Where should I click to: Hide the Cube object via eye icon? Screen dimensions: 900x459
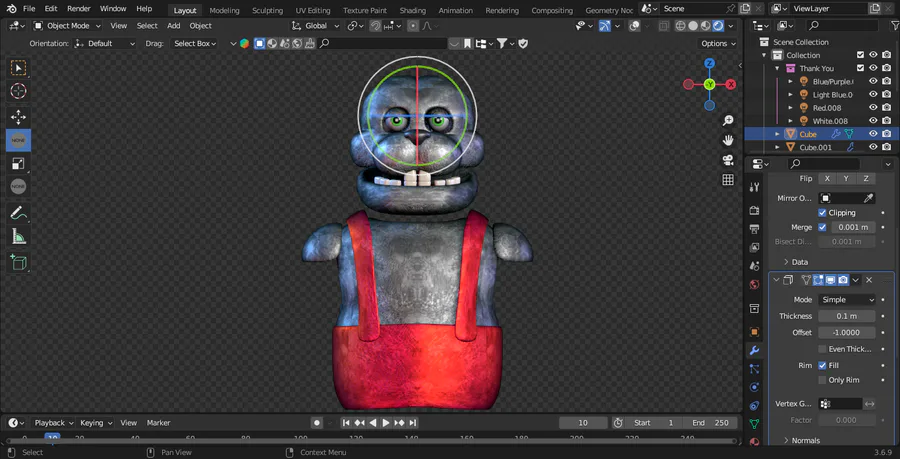873,134
